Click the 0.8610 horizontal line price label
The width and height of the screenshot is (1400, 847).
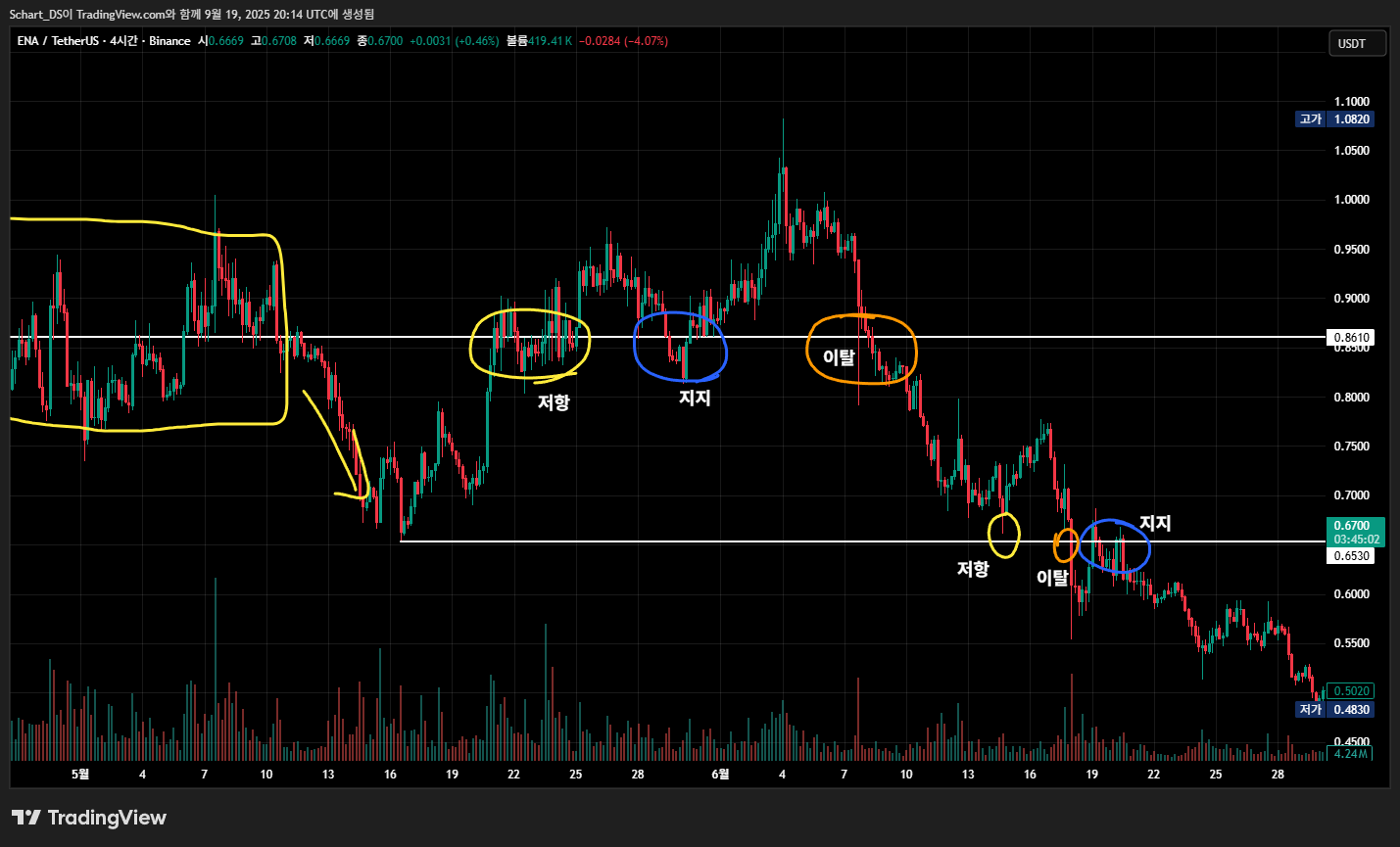(1352, 338)
